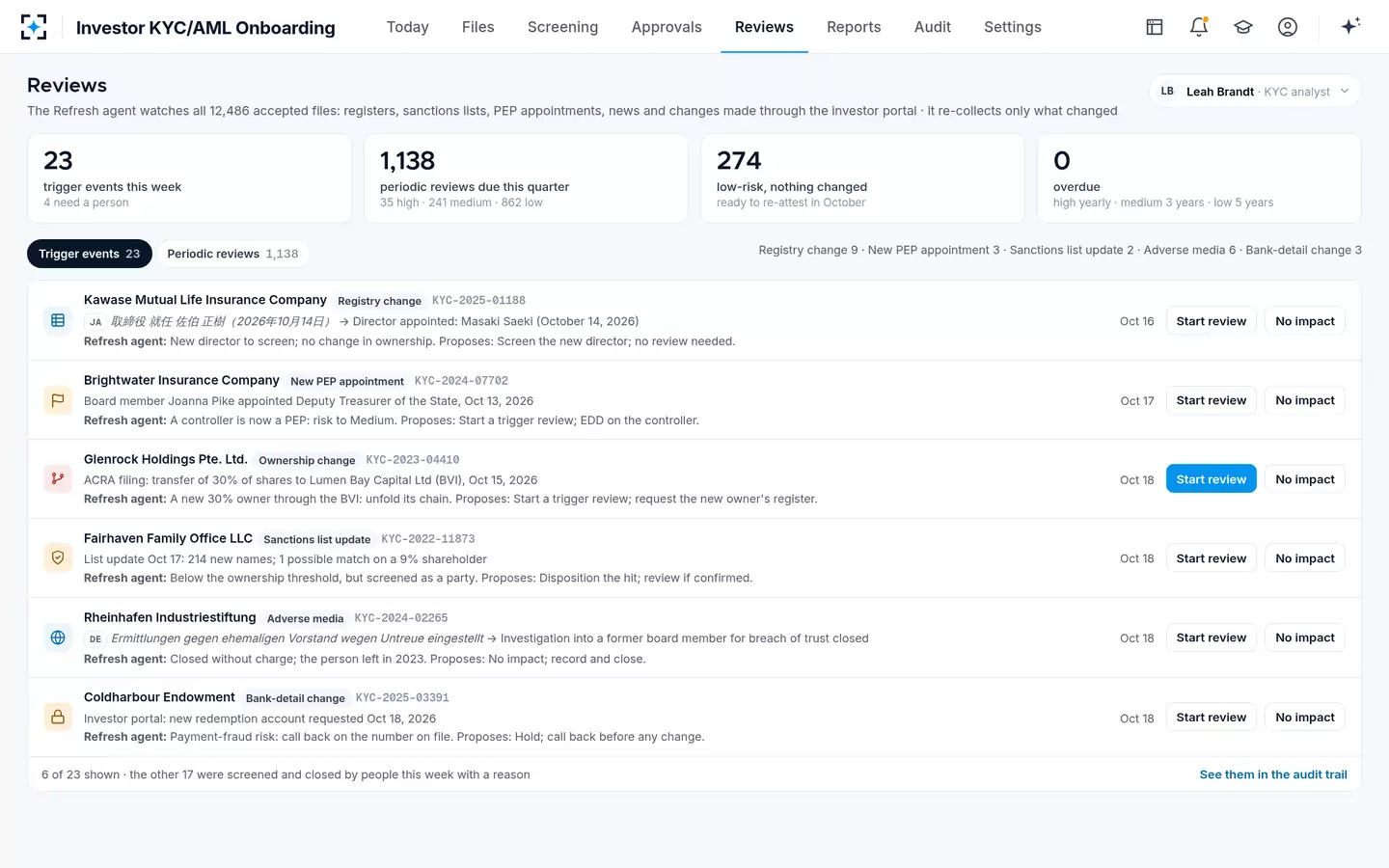
Task: Open the Approvals tab
Action: pyautogui.click(x=667, y=27)
